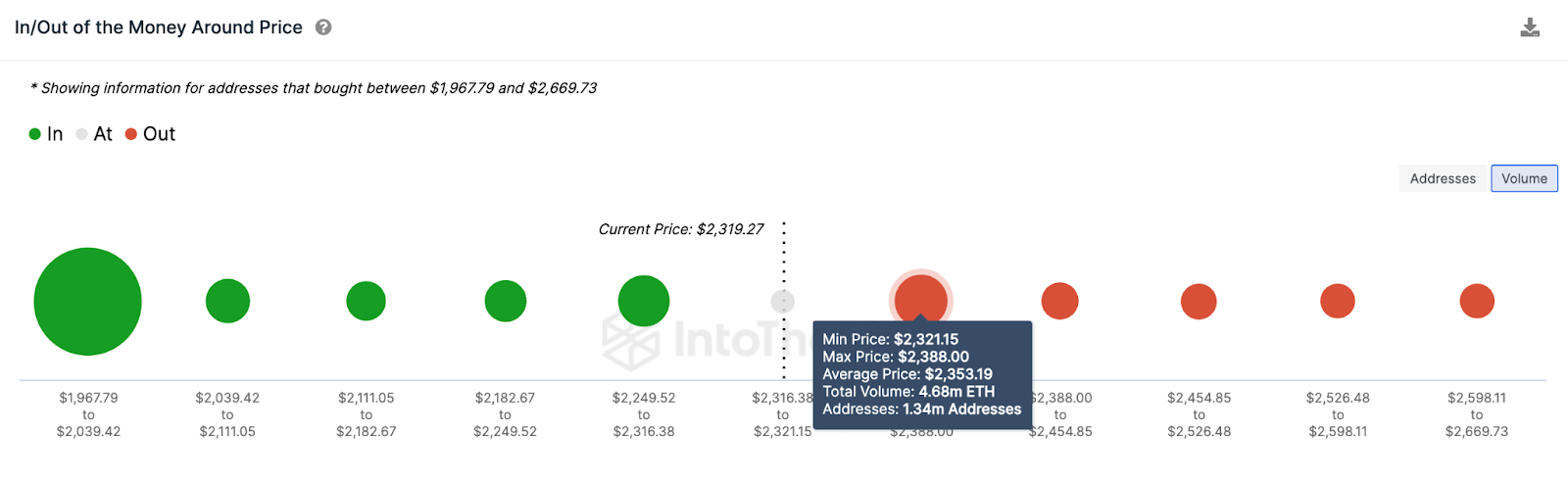Click the green bubble for $2,249.52 to $2,316.38
This screenshot has width=1568, height=482.
644,301
